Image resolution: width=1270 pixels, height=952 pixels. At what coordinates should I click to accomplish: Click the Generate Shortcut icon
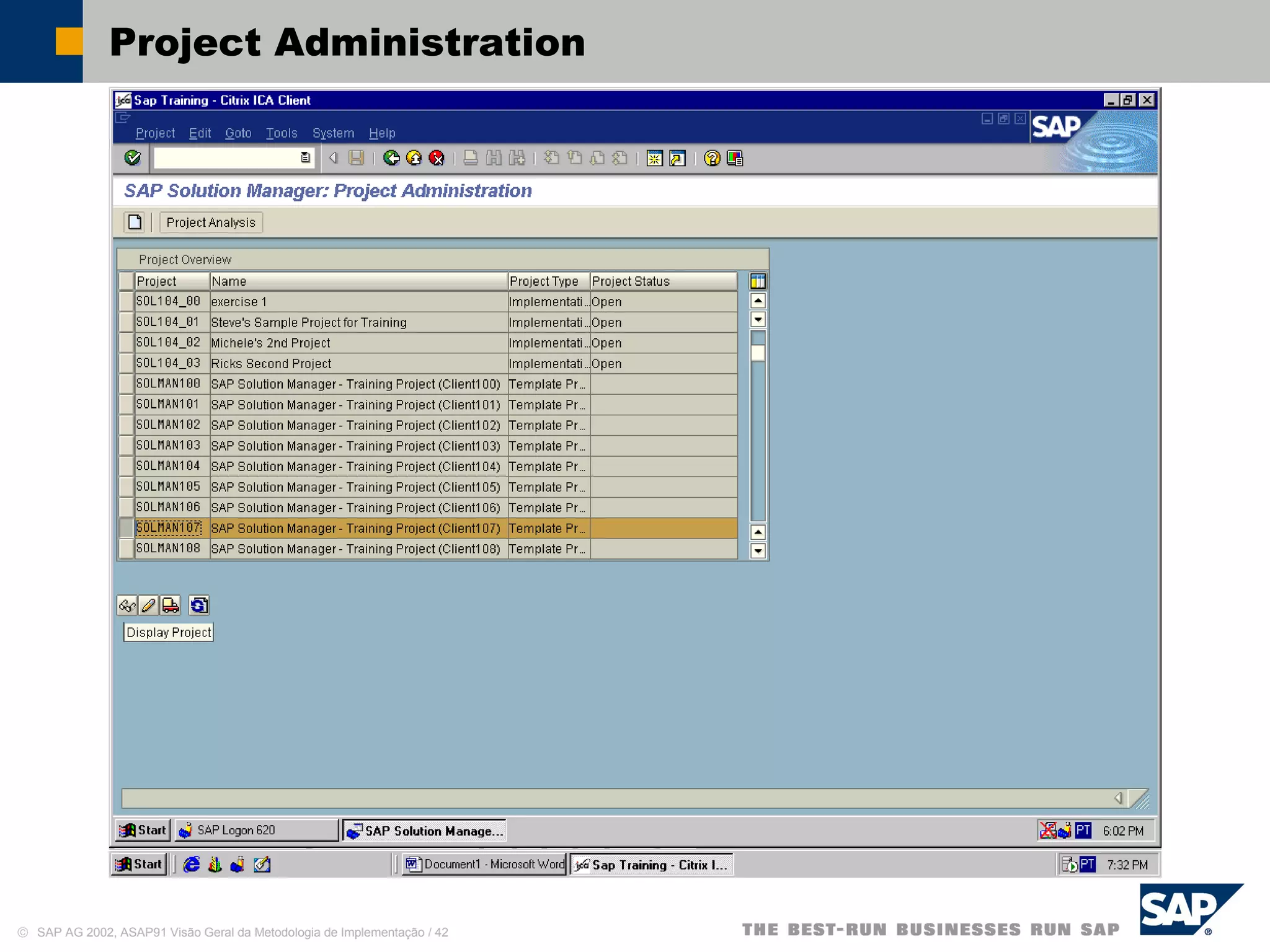click(677, 159)
